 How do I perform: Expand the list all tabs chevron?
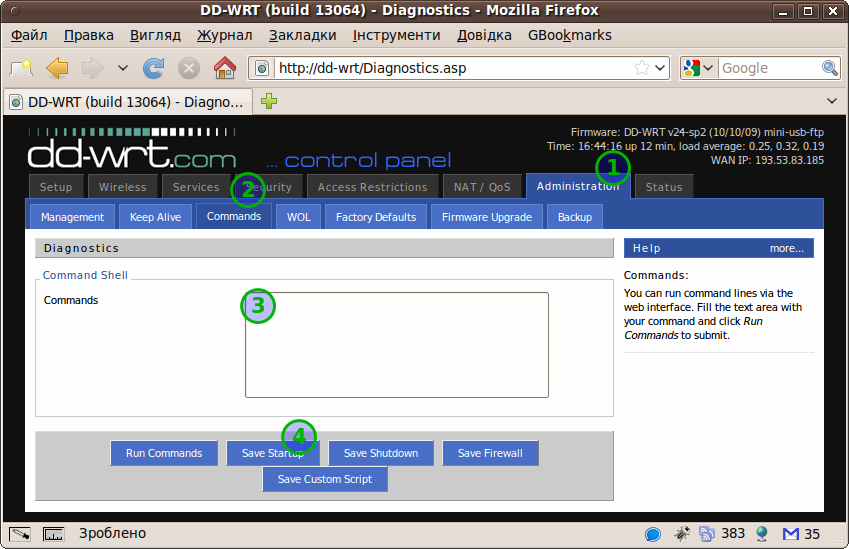pos(832,101)
